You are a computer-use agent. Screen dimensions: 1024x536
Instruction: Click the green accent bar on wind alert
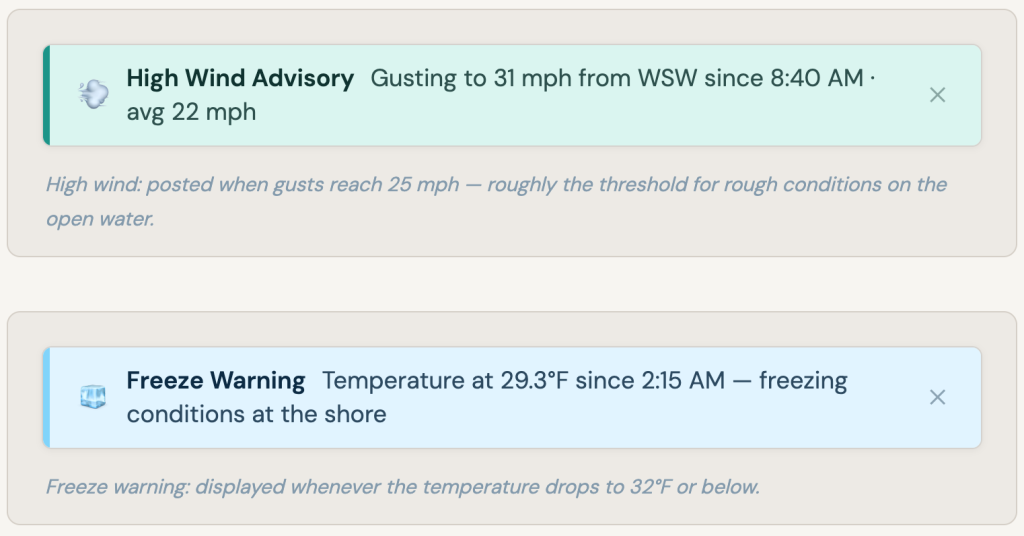(46, 95)
